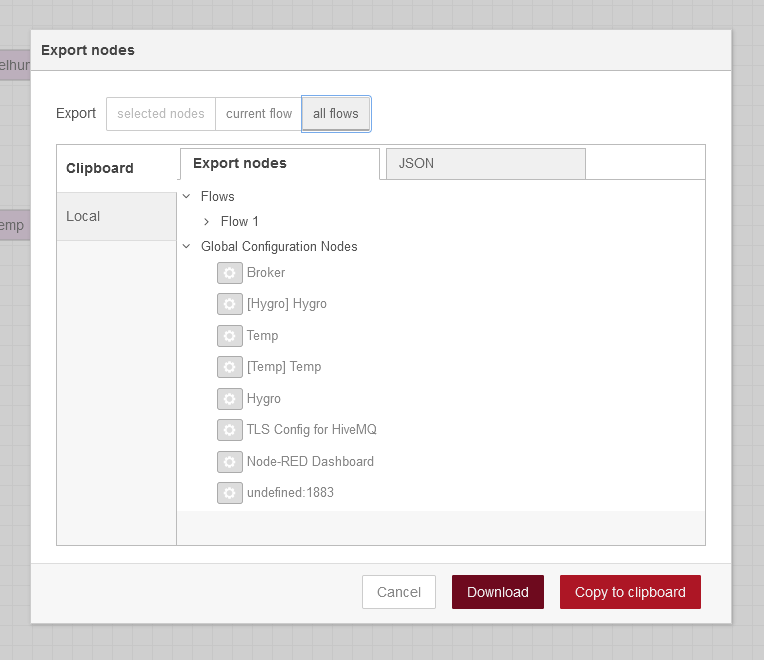Expand the Flow 1 tree item

pyautogui.click(x=206, y=222)
